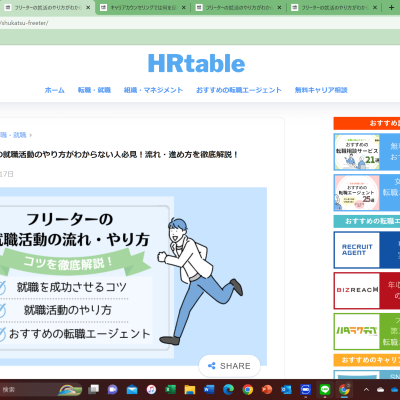
Task: Select the active first browser tab
Action: pyautogui.click(x=48, y=7)
